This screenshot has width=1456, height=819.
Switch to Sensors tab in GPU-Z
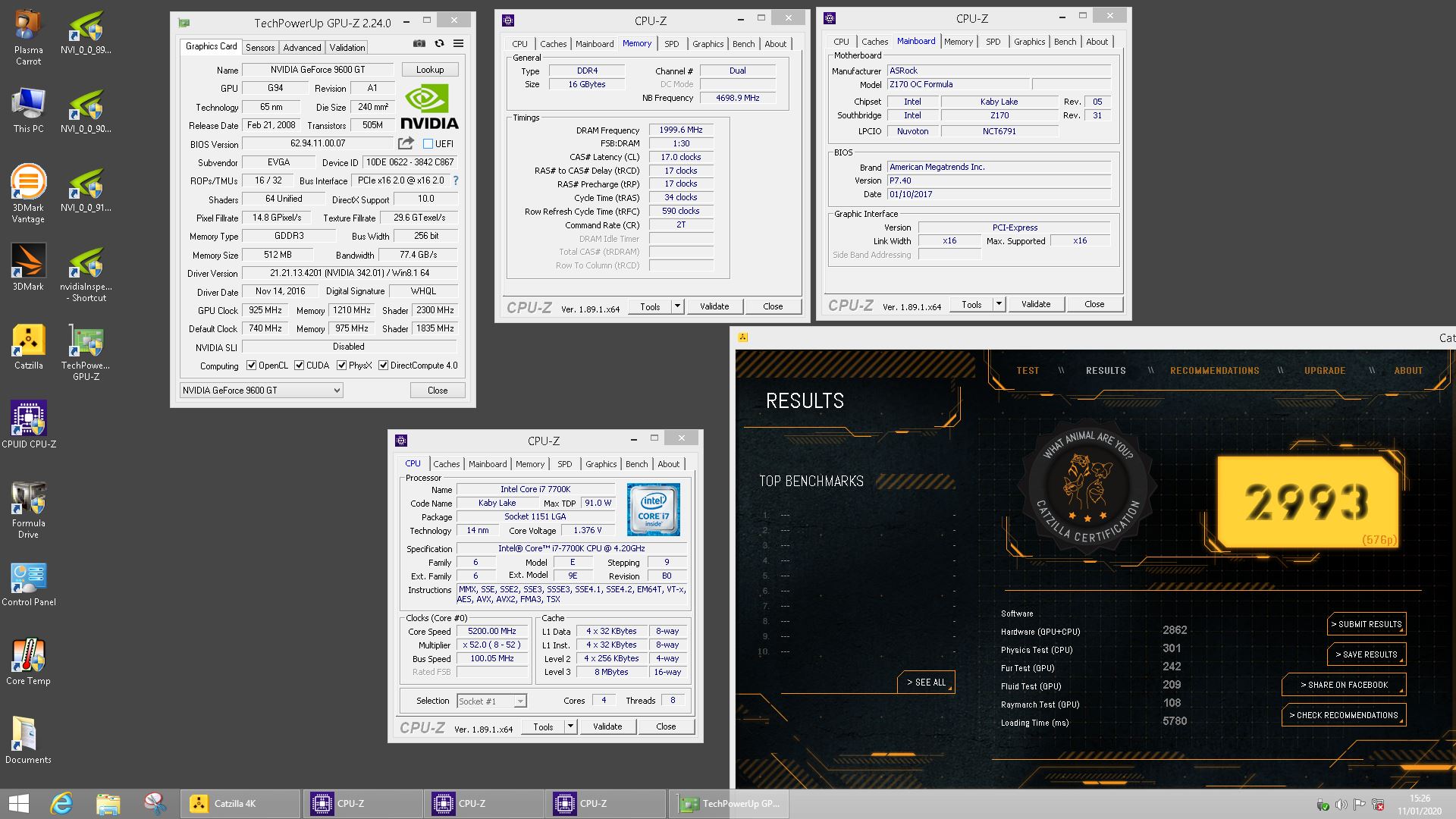click(x=260, y=47)
